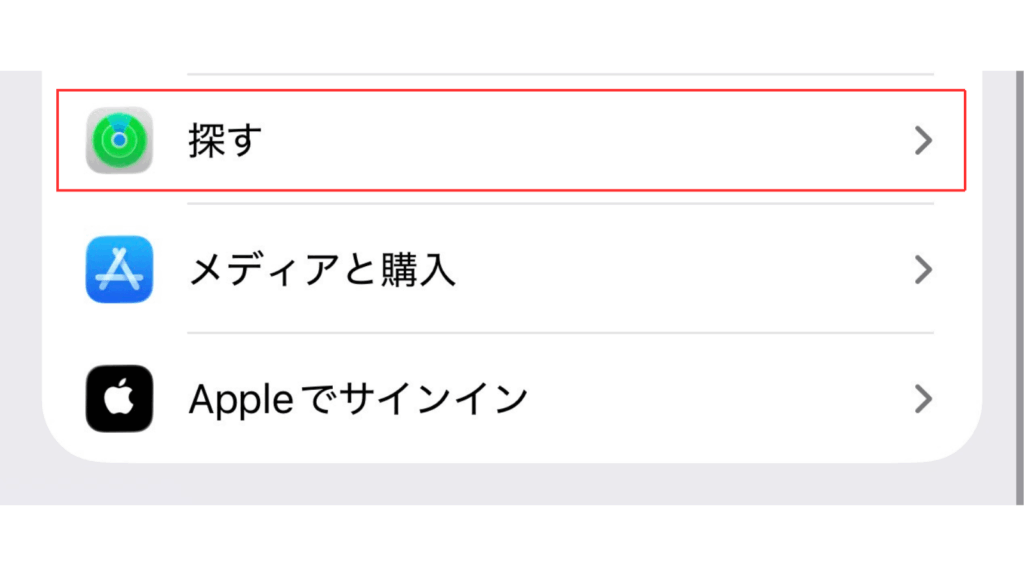Screen dimensions: 1024x576
Task: Tap the chevron next to Apple でサインイン
Action: [922, 400]
